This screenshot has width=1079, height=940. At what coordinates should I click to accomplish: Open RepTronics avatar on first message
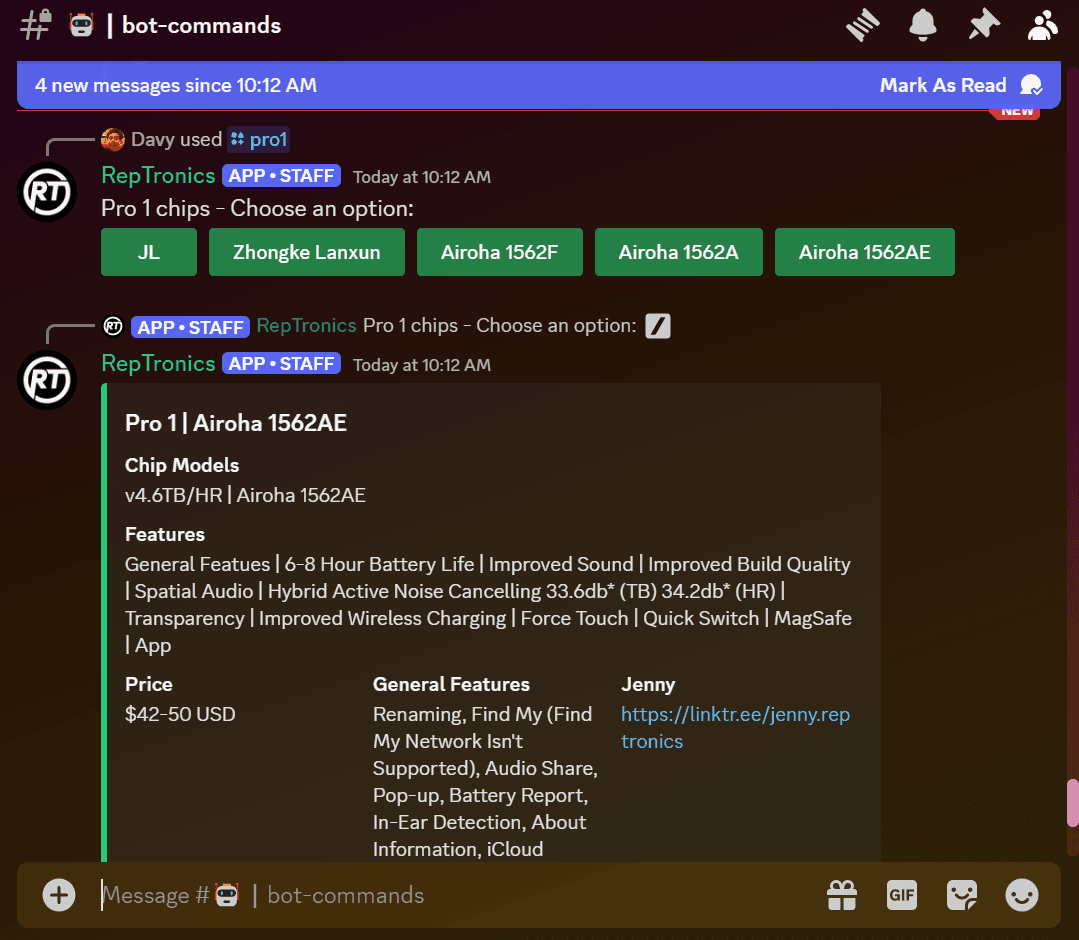[x=47, y=192]
